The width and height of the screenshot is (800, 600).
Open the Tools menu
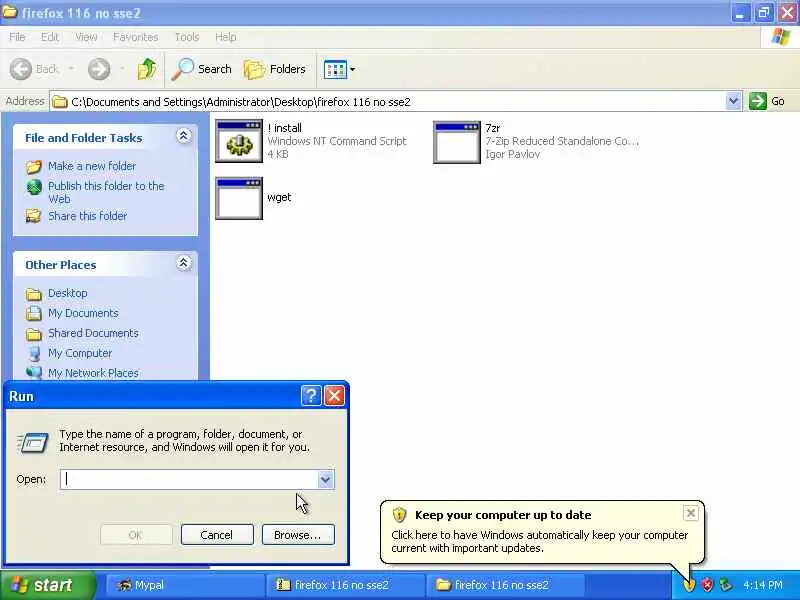coord(187,37)
